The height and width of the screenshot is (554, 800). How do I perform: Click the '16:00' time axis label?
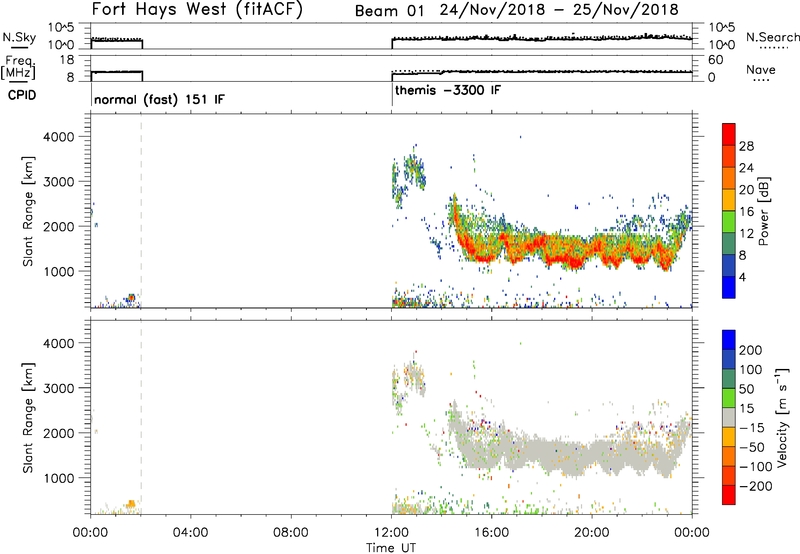pos(491,533)
